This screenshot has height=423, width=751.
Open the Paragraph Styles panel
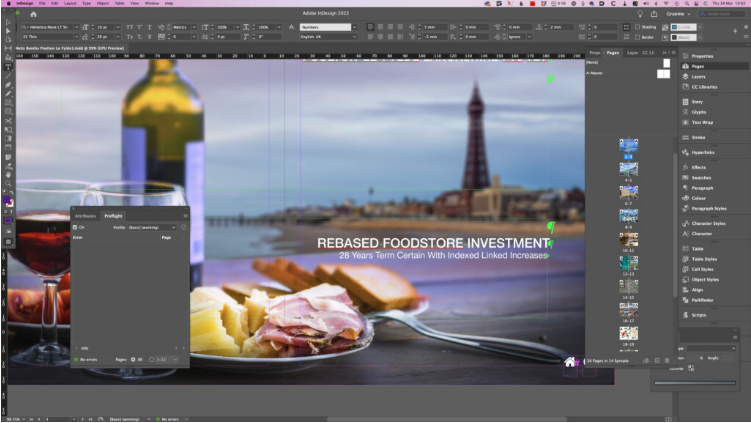pyautogui.click(x=708, y=208)
